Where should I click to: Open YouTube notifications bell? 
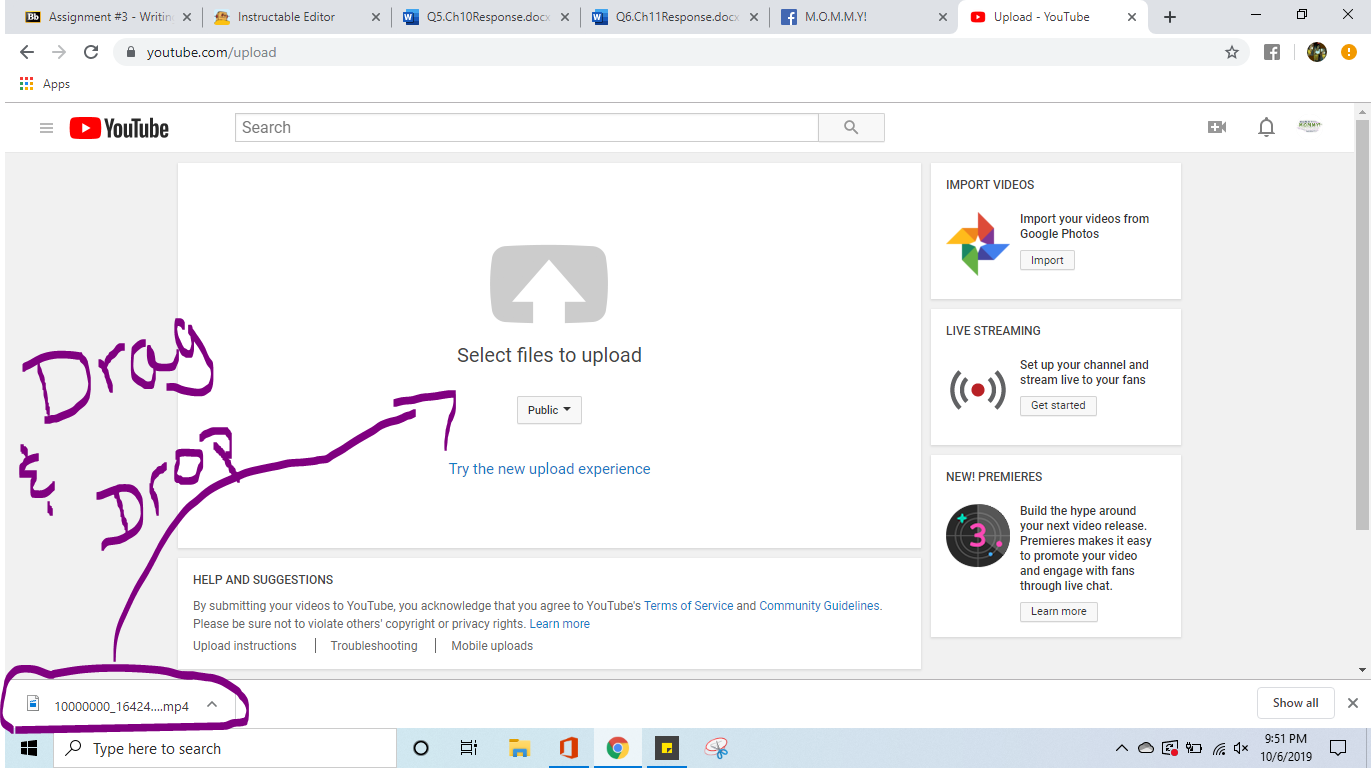(x=1266, y=127)
